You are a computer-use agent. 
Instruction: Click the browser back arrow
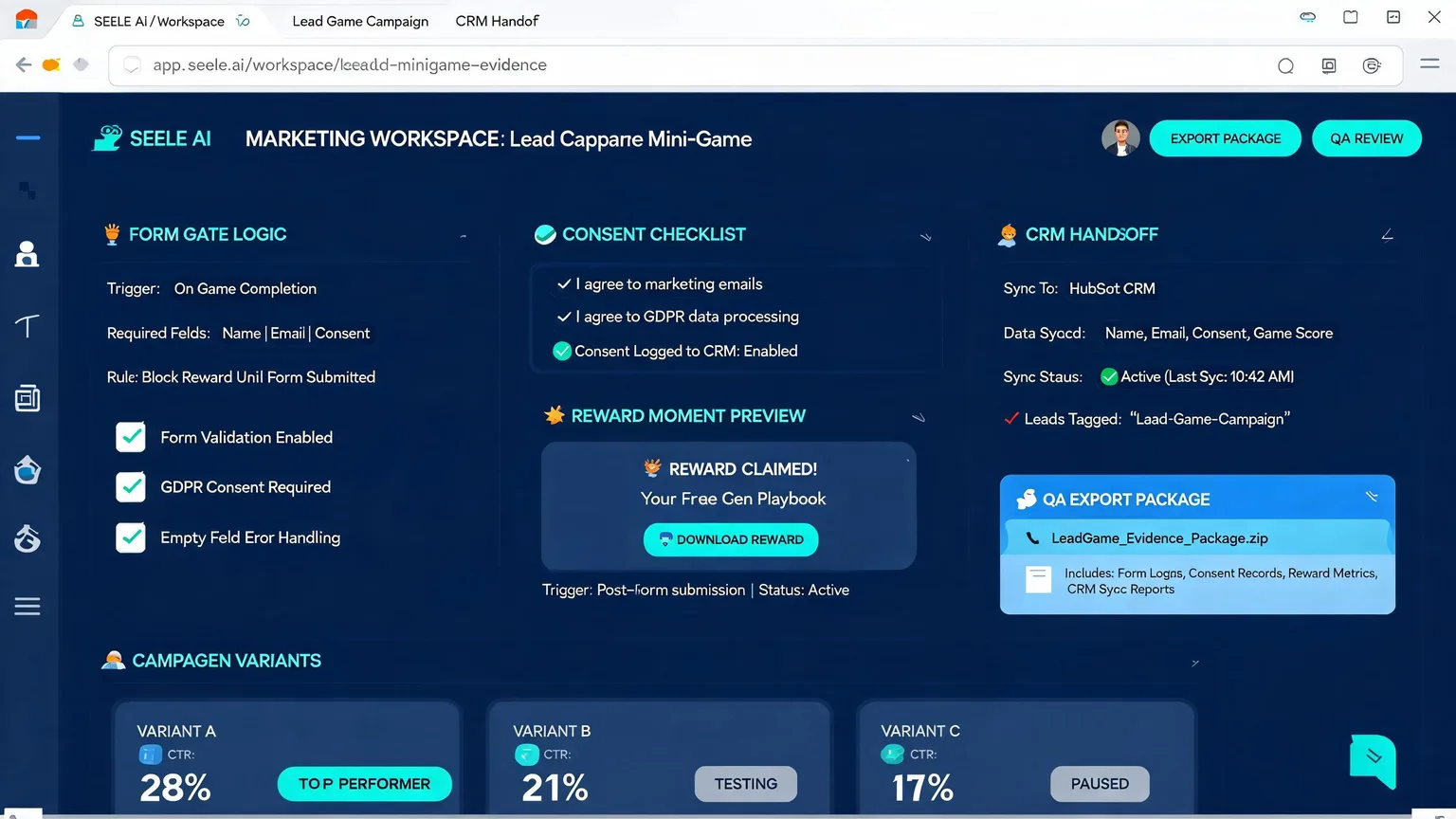pos(23,64)
